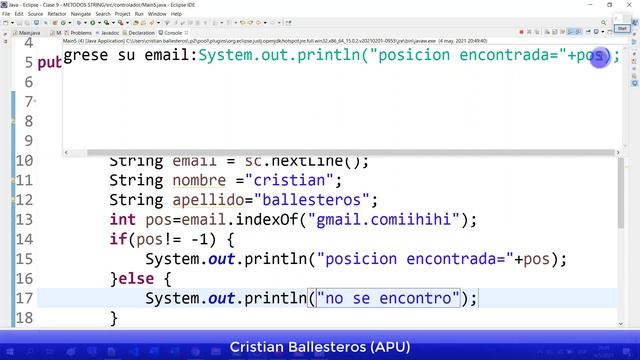Click the console horizontal scrollbar thumb
Viewport: 640px width, 360px height.
tap(350, 153)
